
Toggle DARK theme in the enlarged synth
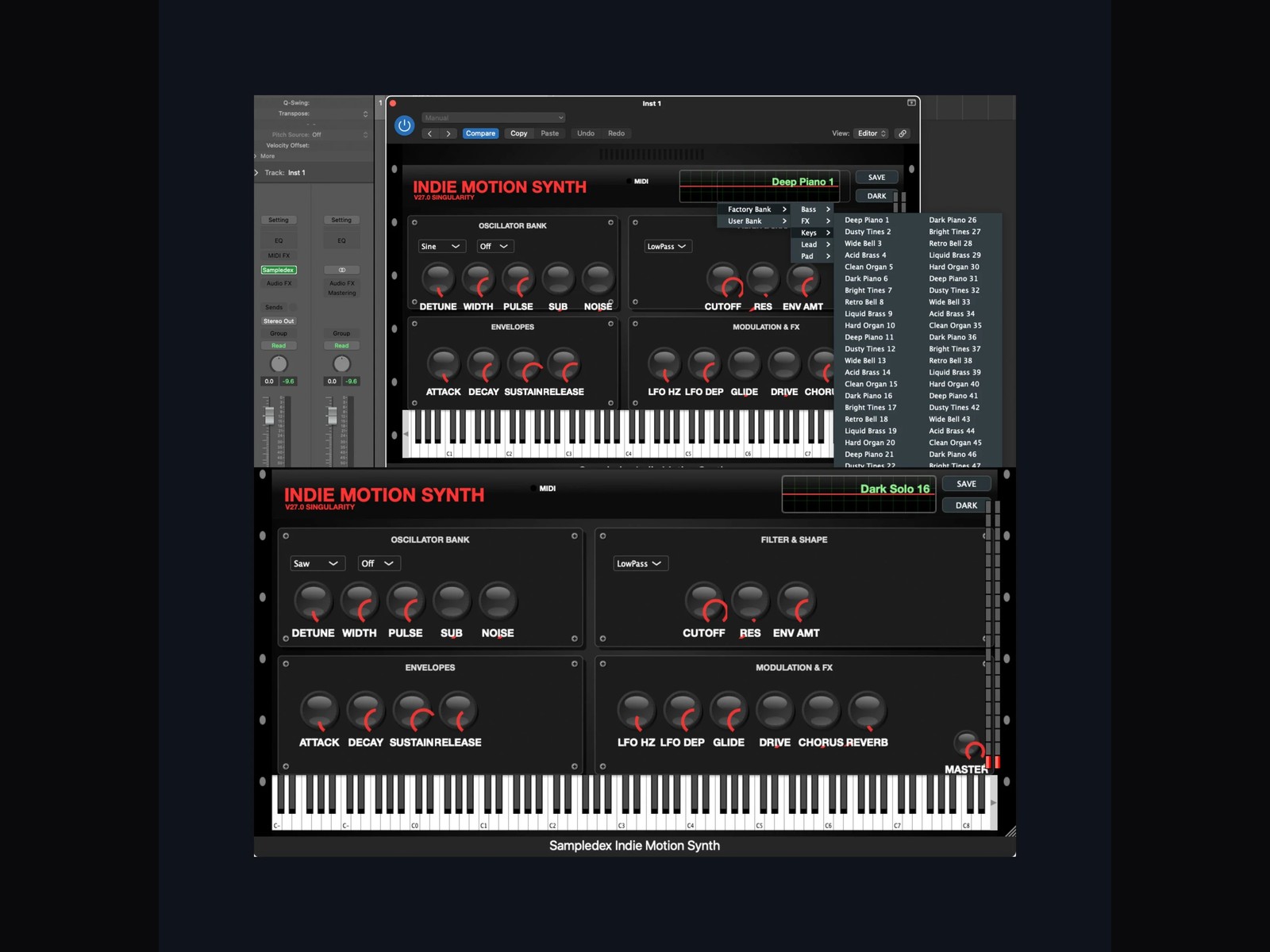pos(966,505)
